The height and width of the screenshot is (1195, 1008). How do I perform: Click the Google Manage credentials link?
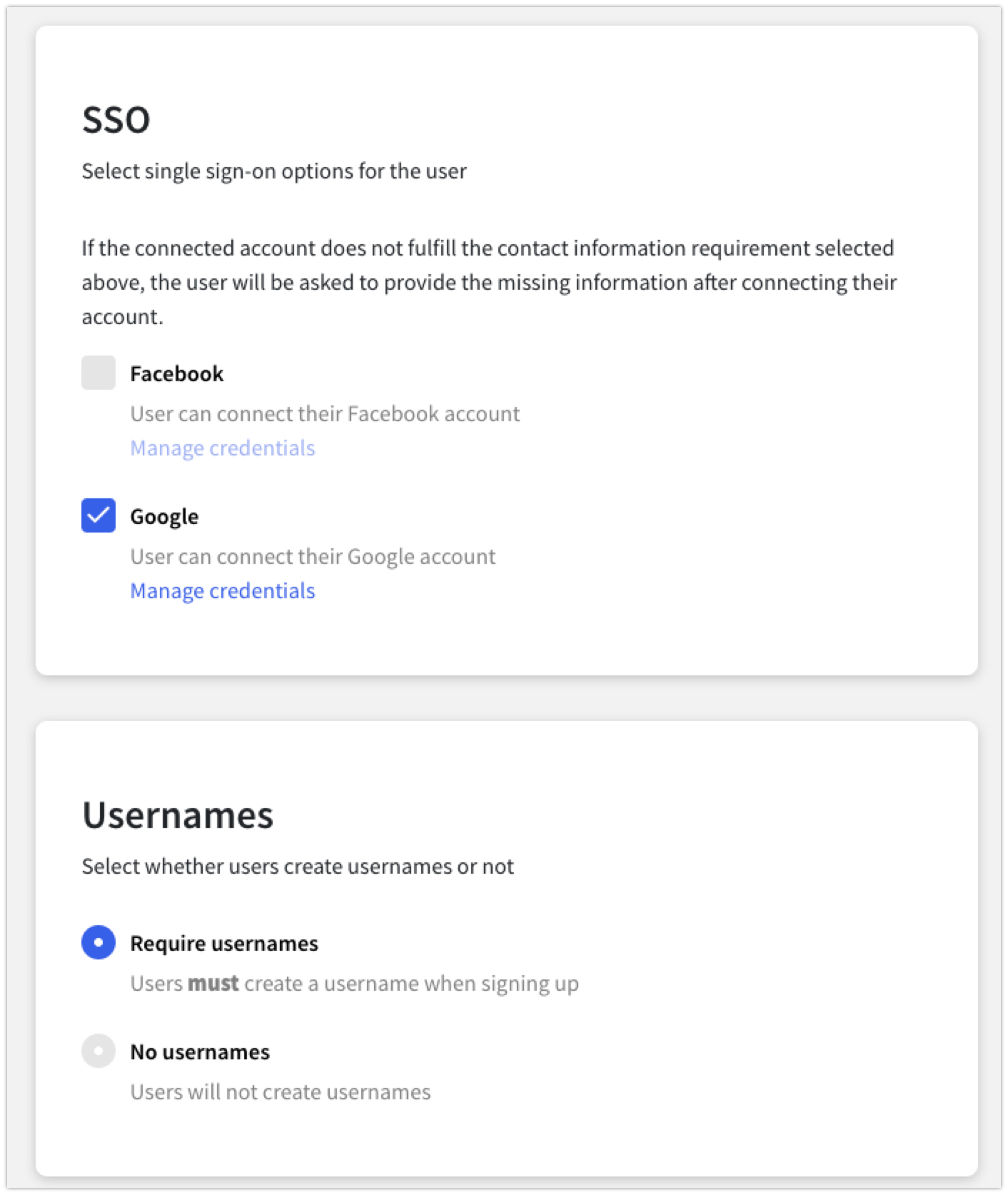222,590
